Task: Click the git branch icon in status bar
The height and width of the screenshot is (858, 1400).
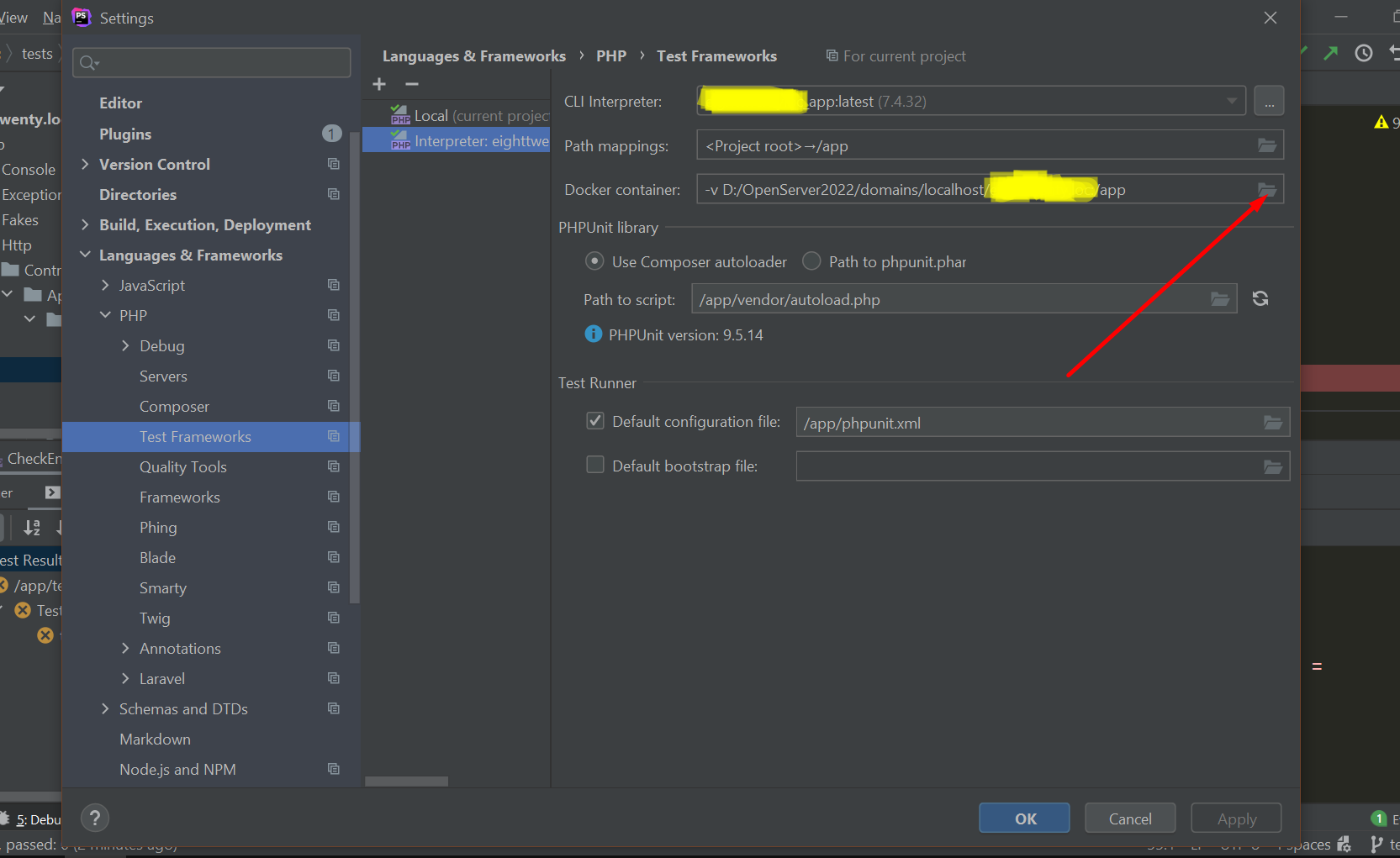Action: point(1376,844)
